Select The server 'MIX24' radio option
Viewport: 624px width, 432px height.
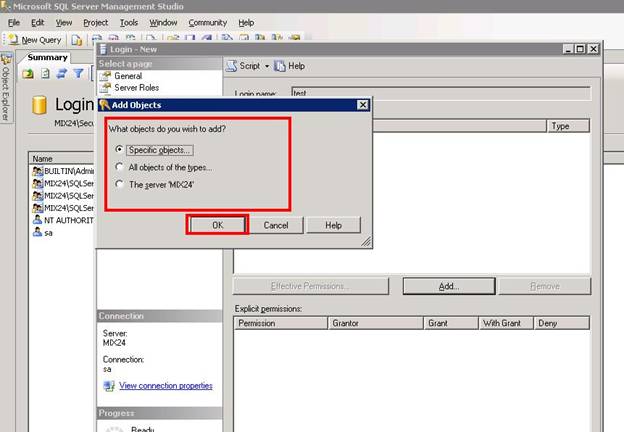[x=121, y=184]
